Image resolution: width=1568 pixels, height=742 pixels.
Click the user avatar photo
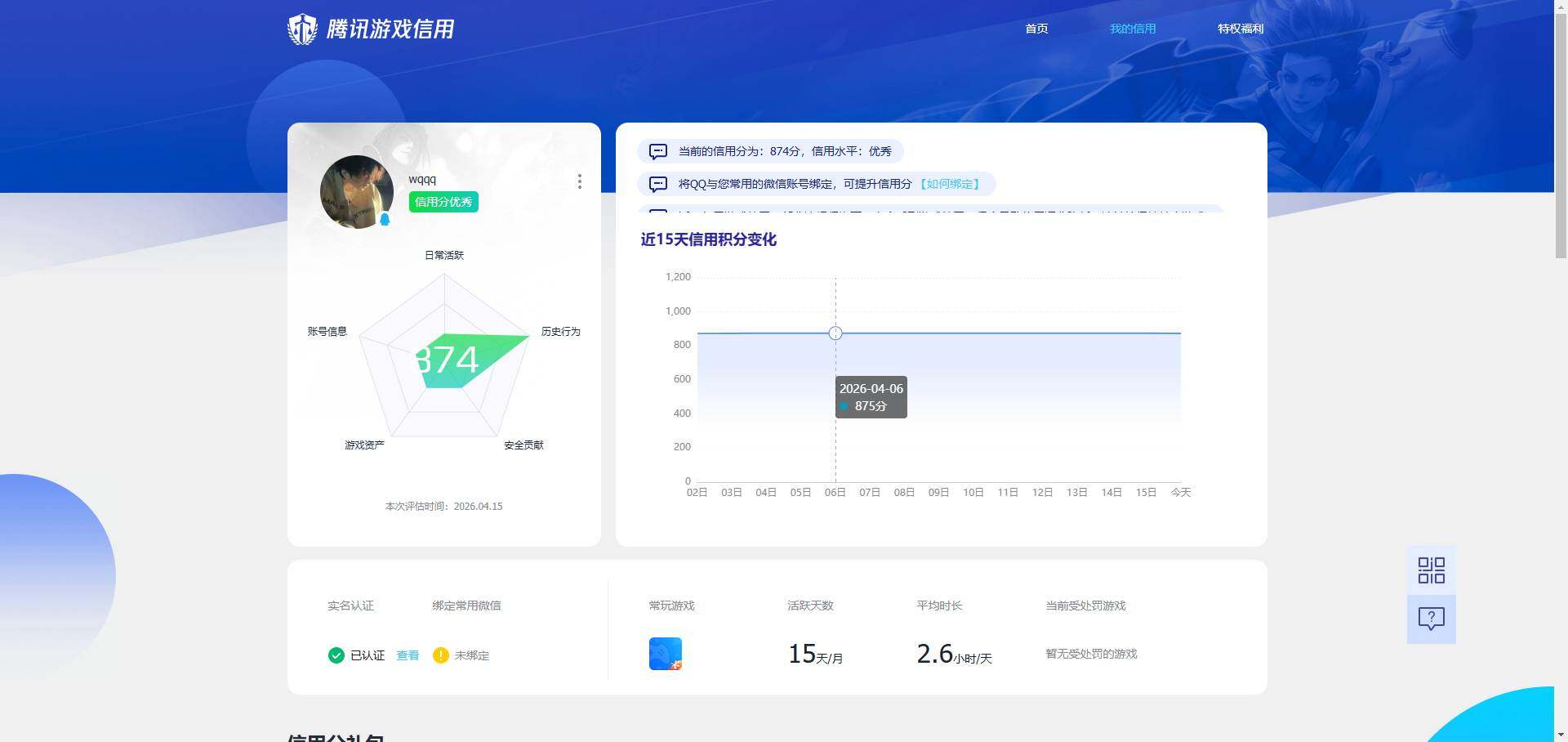click(357, 192)
